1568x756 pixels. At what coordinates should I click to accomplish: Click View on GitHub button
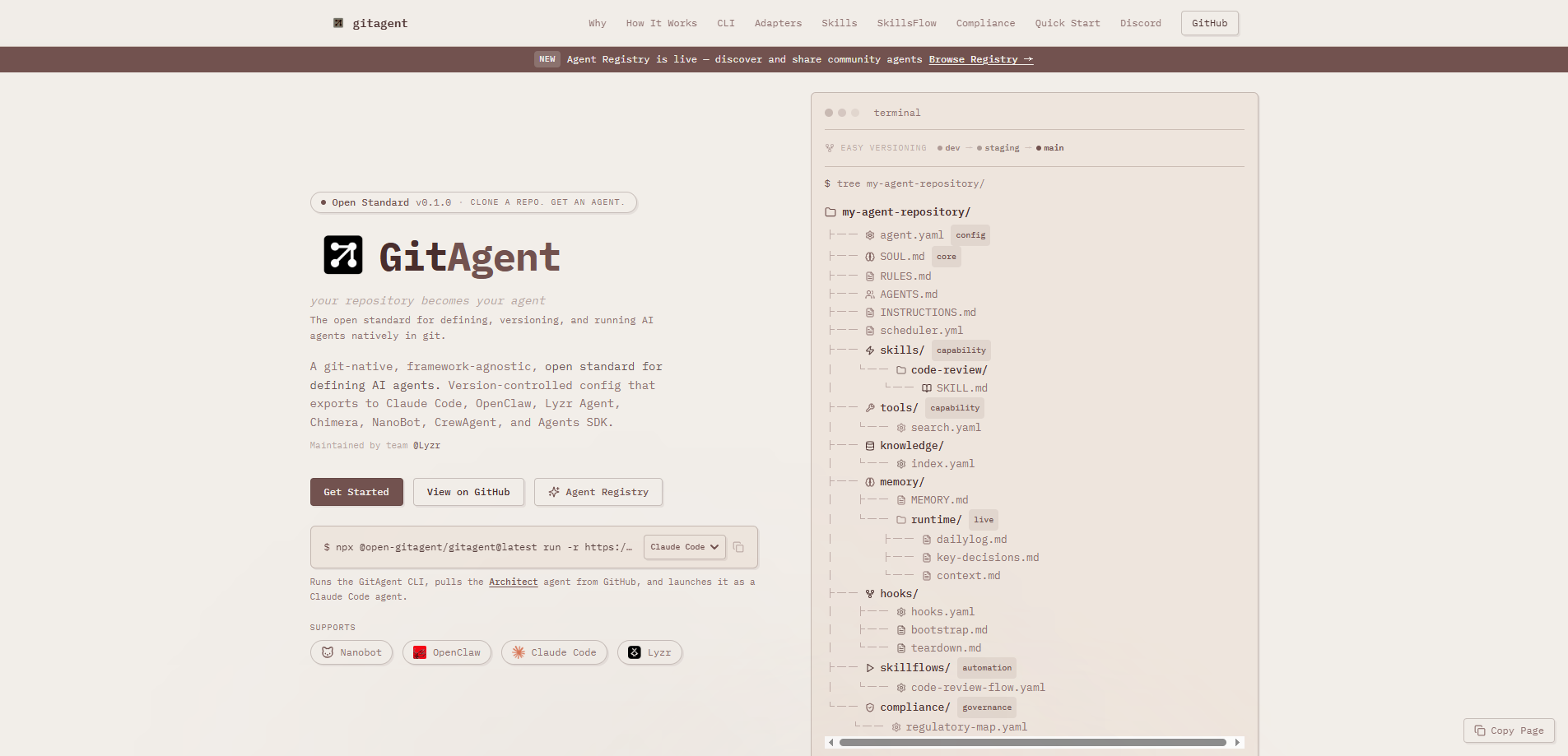(x=468, y=492)
